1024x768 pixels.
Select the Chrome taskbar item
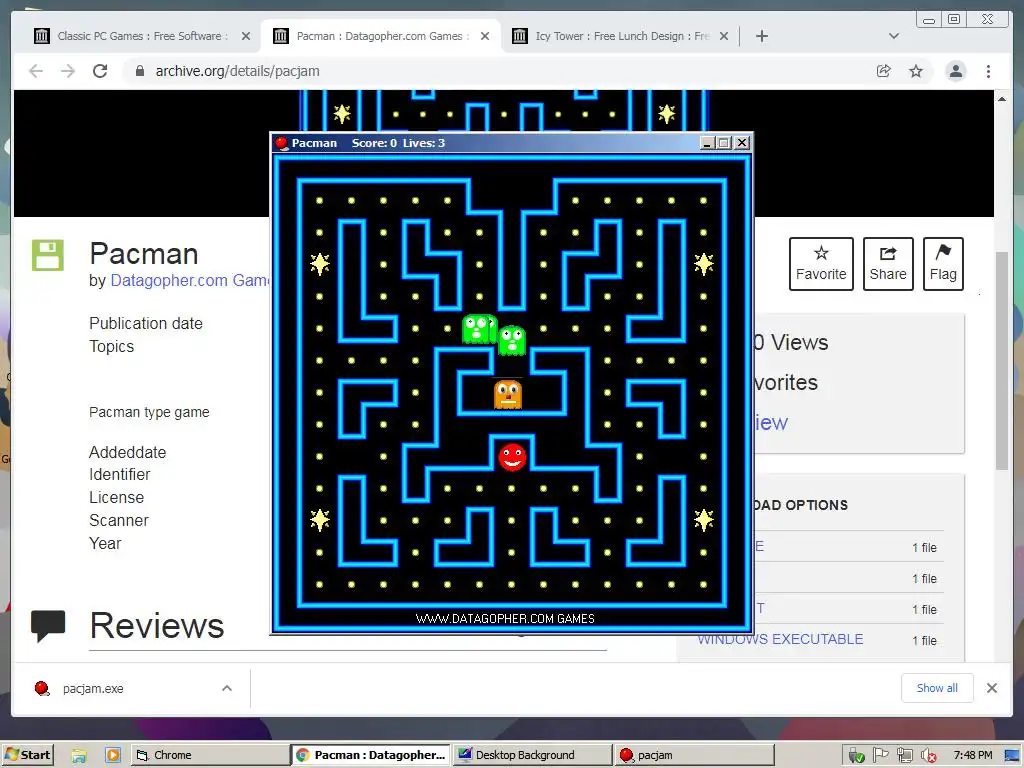[210, 755]
